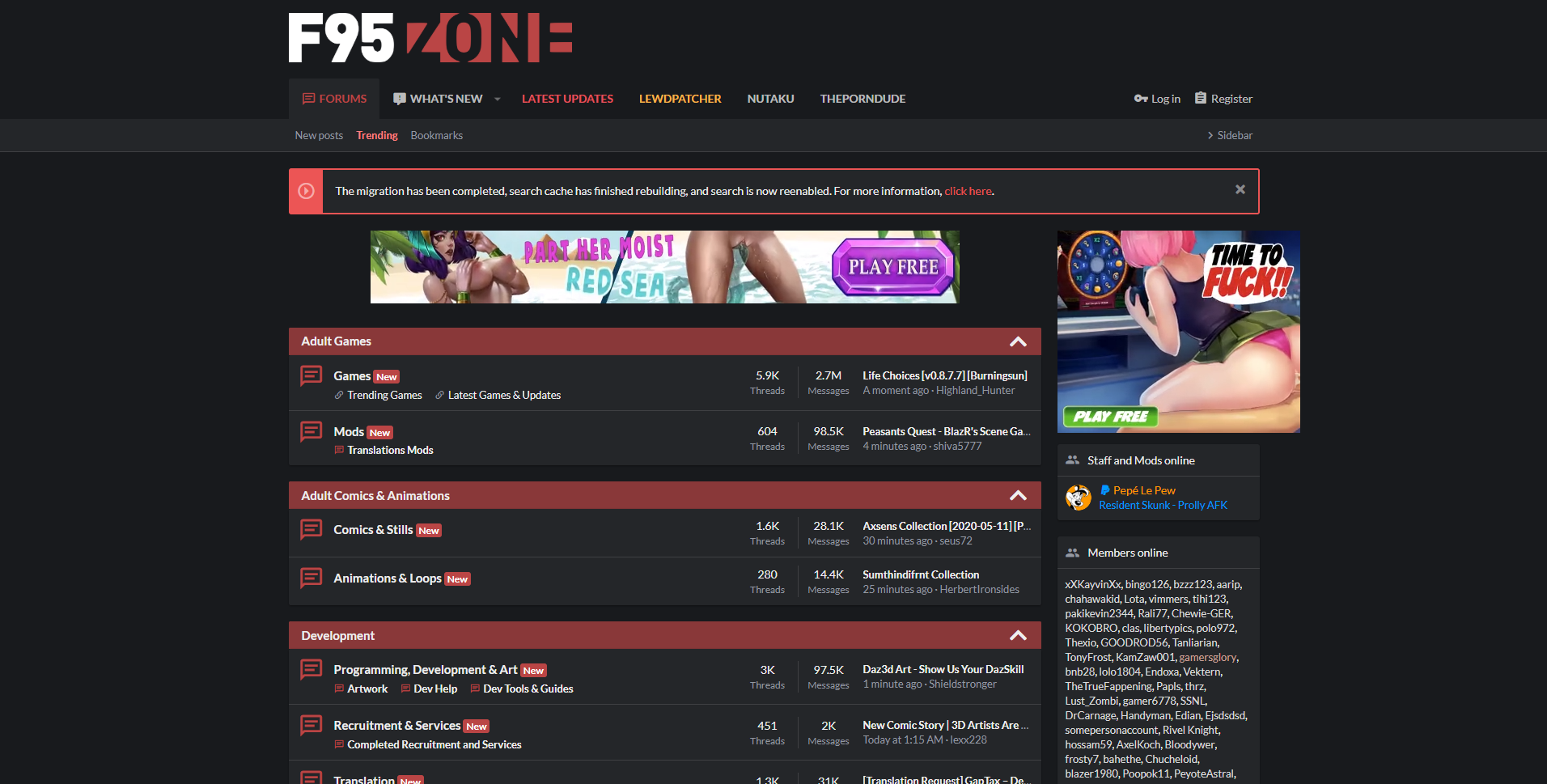The image size is (1547, 784).
Task: View HerbertIronsides' profile
Action: (979, 589)
